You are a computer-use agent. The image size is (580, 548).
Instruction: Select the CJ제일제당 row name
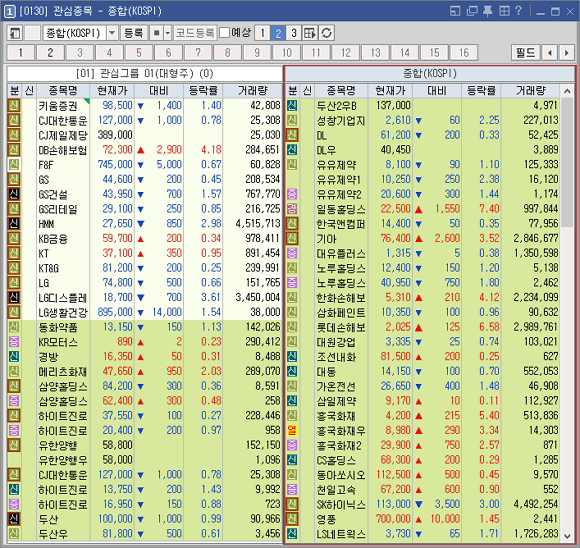(x=63, y=135)
